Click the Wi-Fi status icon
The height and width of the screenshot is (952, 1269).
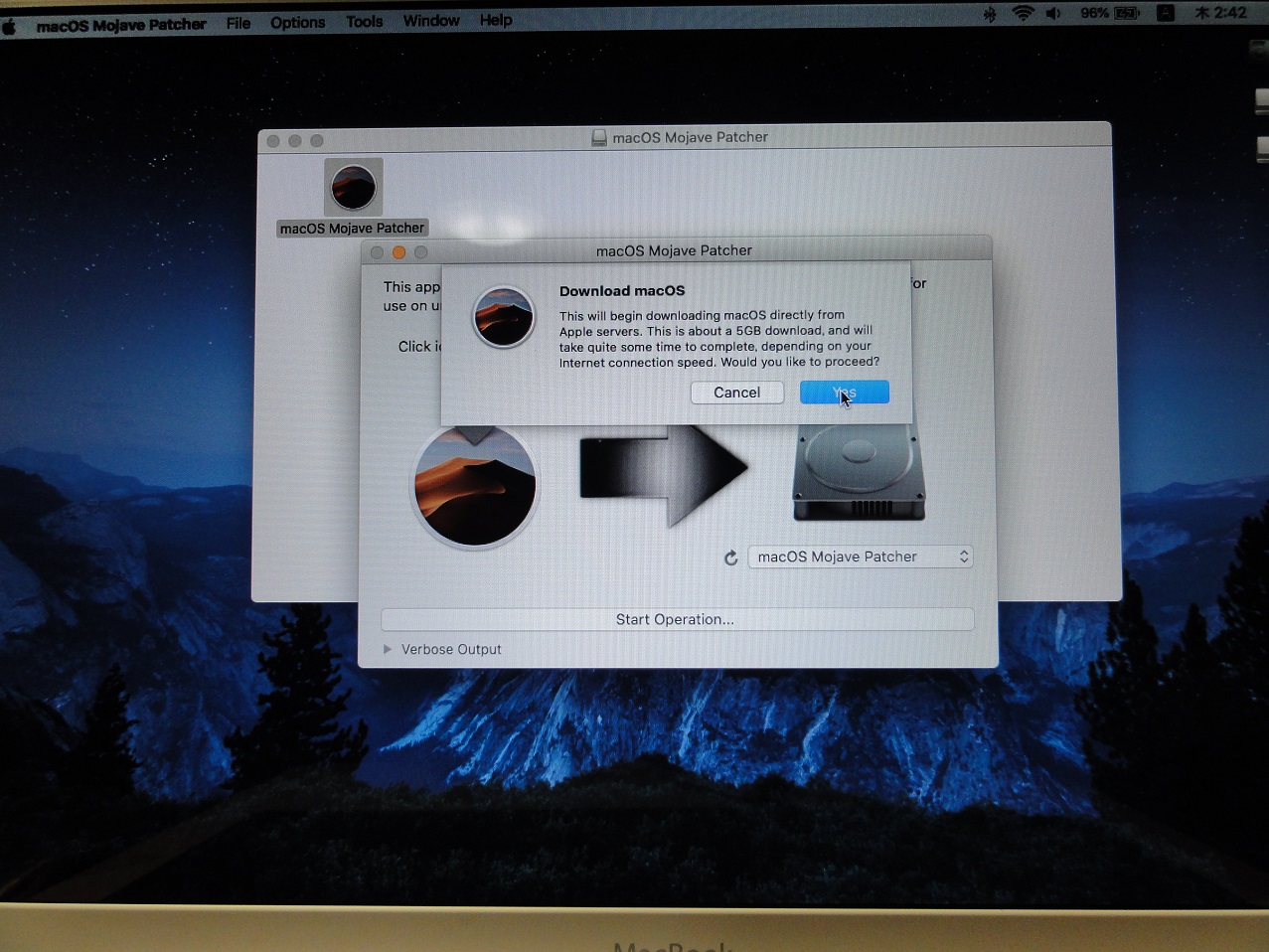[1023, 13]
